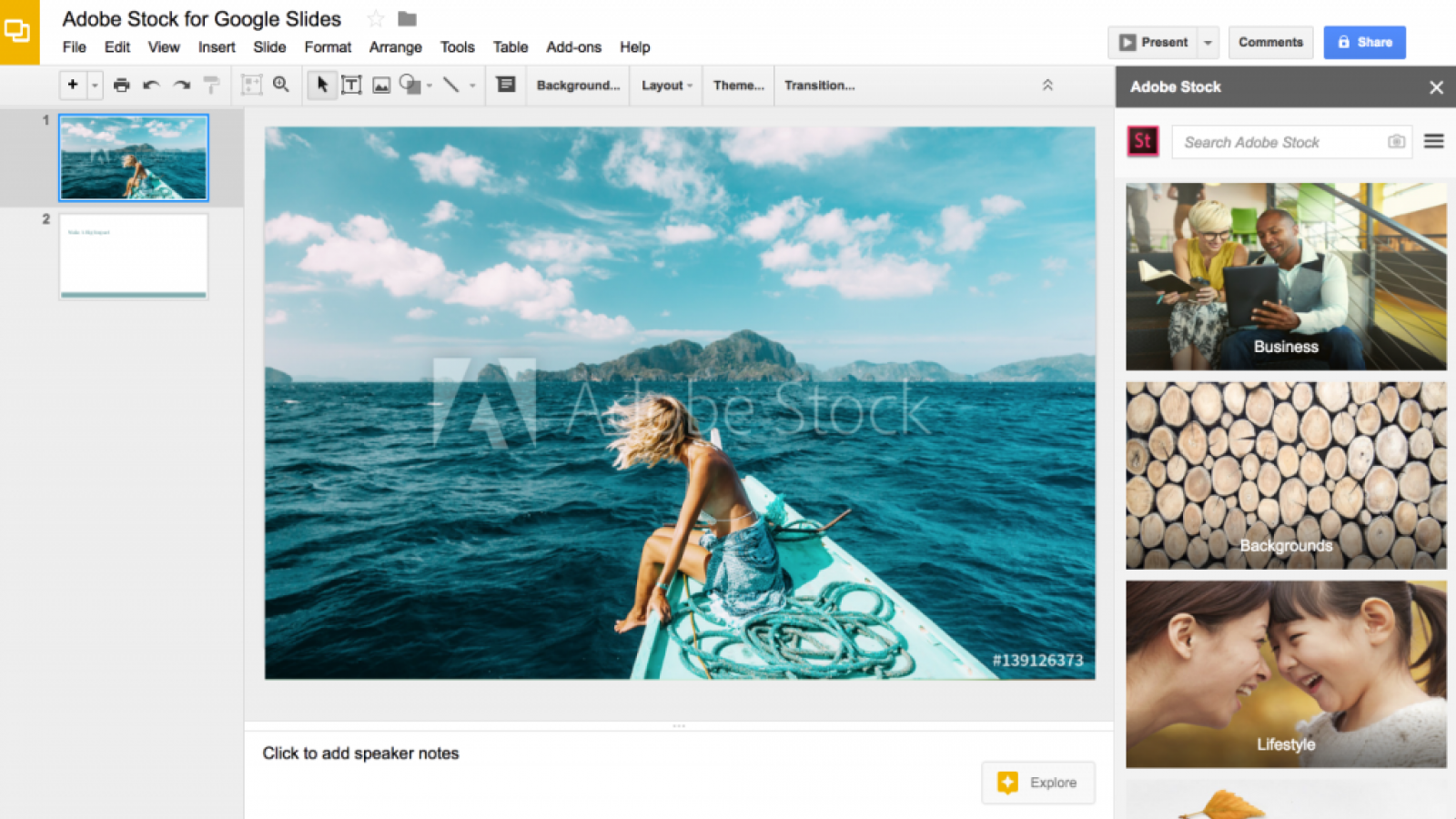Click the undo arrow icon

point(151,86)
